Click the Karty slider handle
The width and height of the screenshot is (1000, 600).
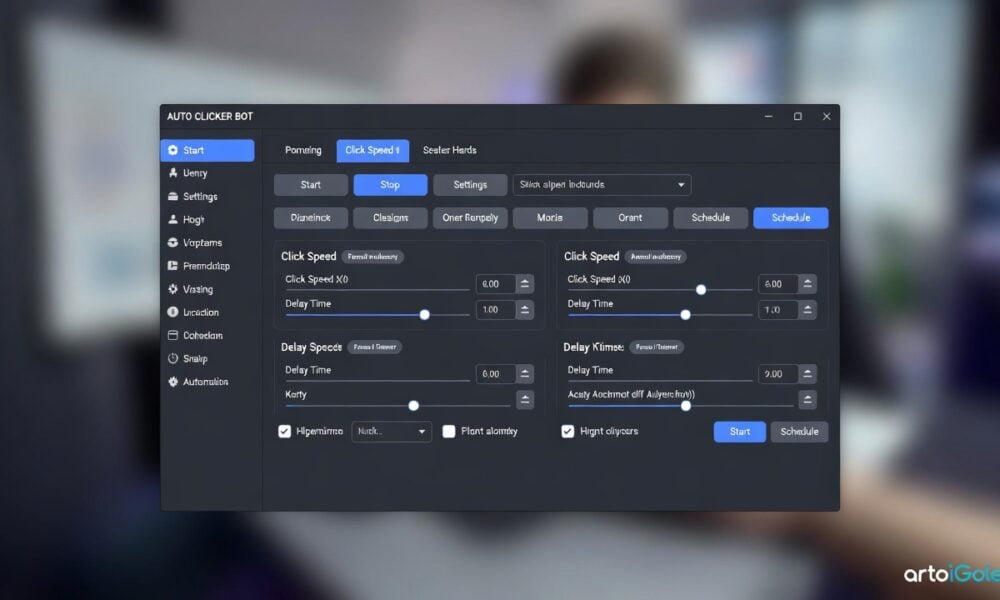pyautogui.click(x=413, y=405)
